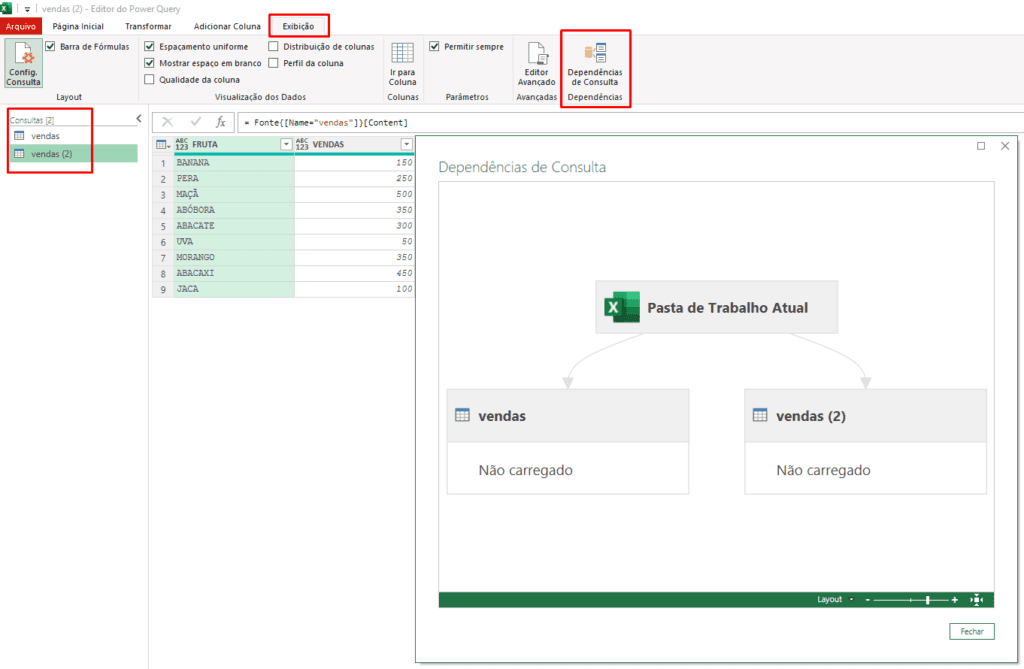
Task: Click the table icon of query vendas (2)
Action: pyautogui.click(x=20, y=154)
